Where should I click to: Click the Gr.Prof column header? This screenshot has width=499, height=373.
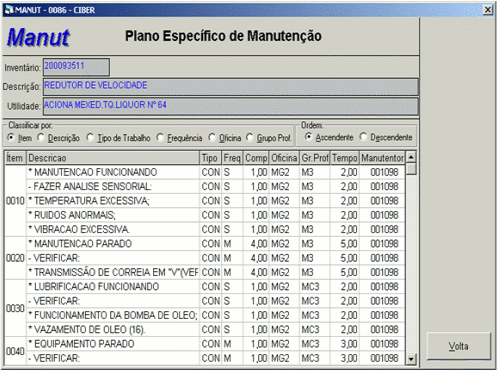point(315,158)
